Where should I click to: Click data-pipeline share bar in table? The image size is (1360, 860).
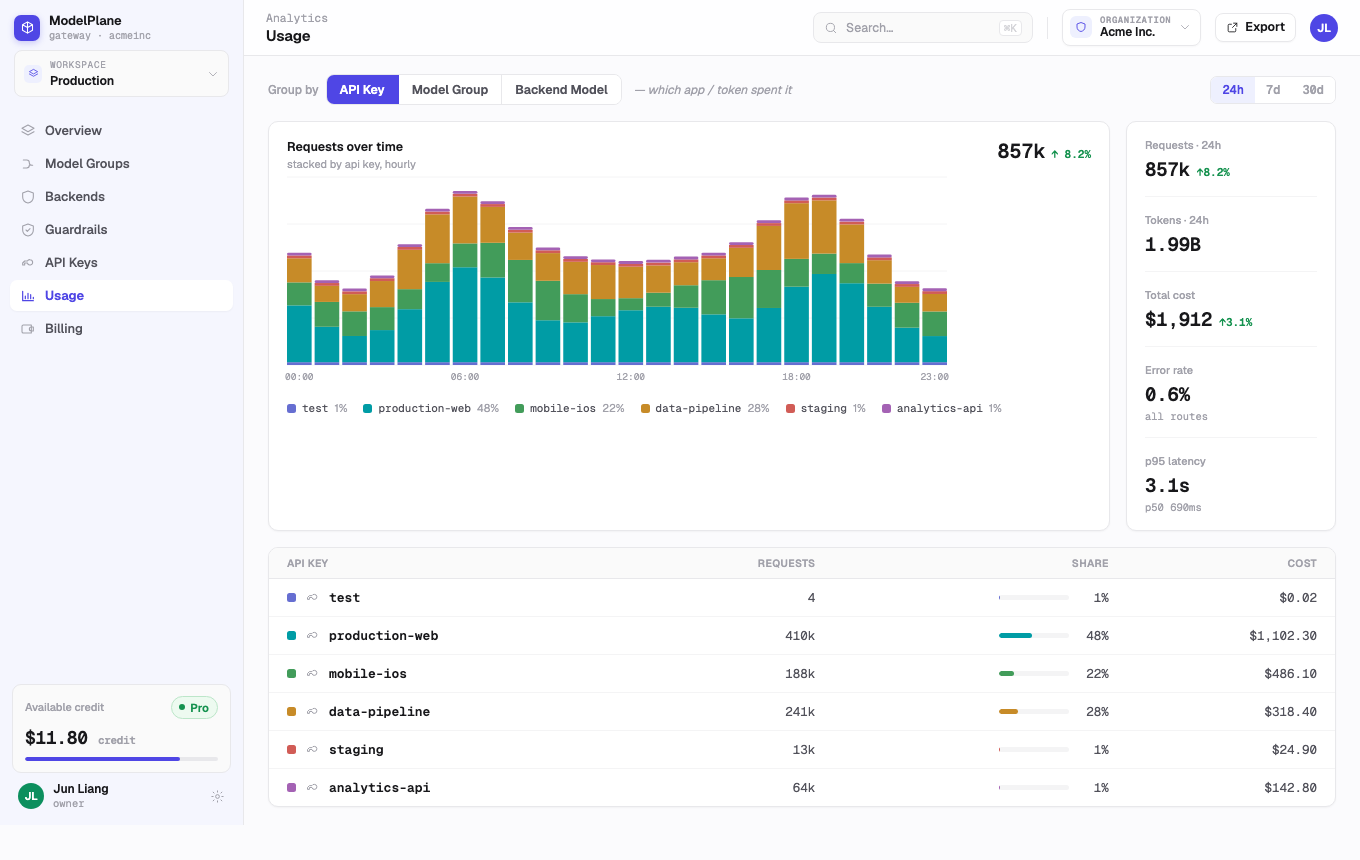[1034, 711]
